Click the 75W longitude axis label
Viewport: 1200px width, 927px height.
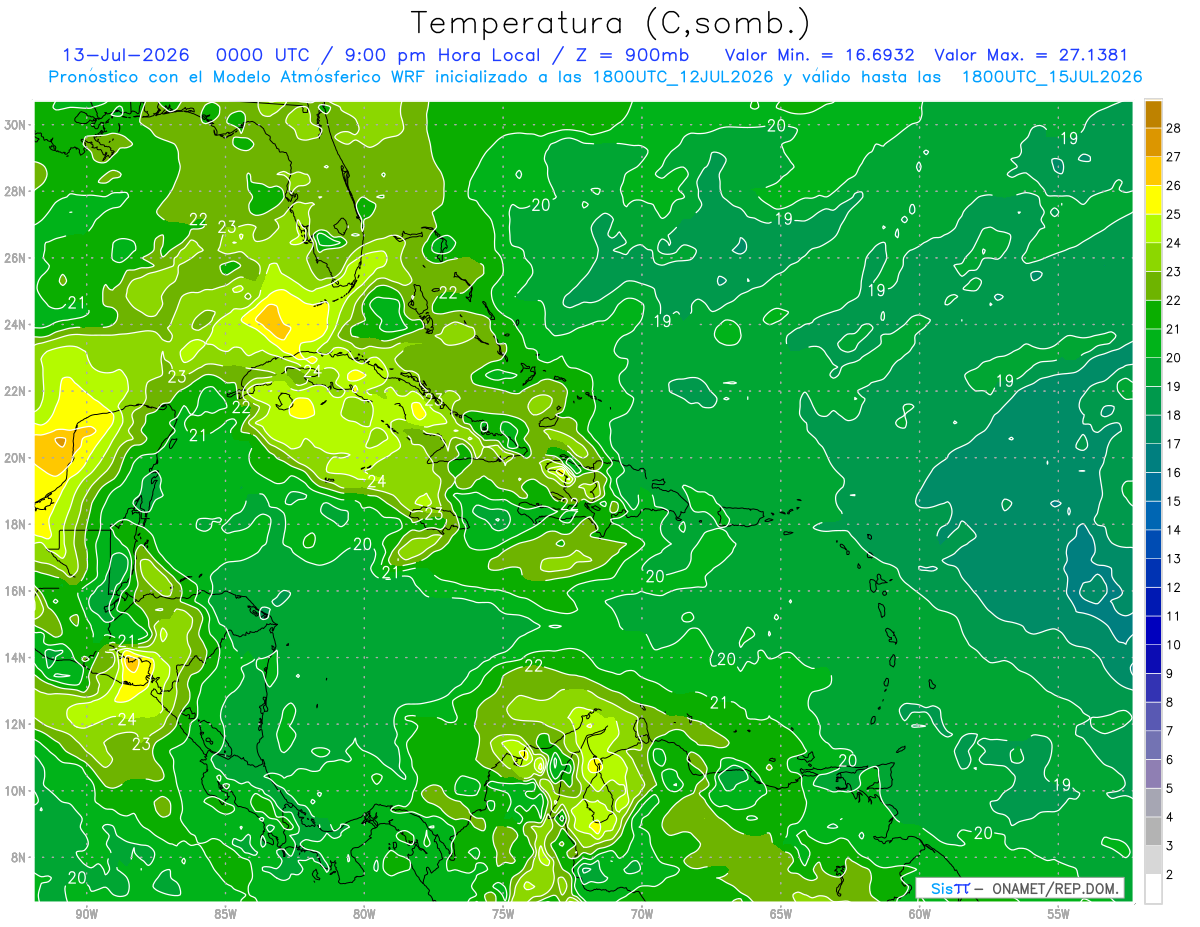[503, 914]
